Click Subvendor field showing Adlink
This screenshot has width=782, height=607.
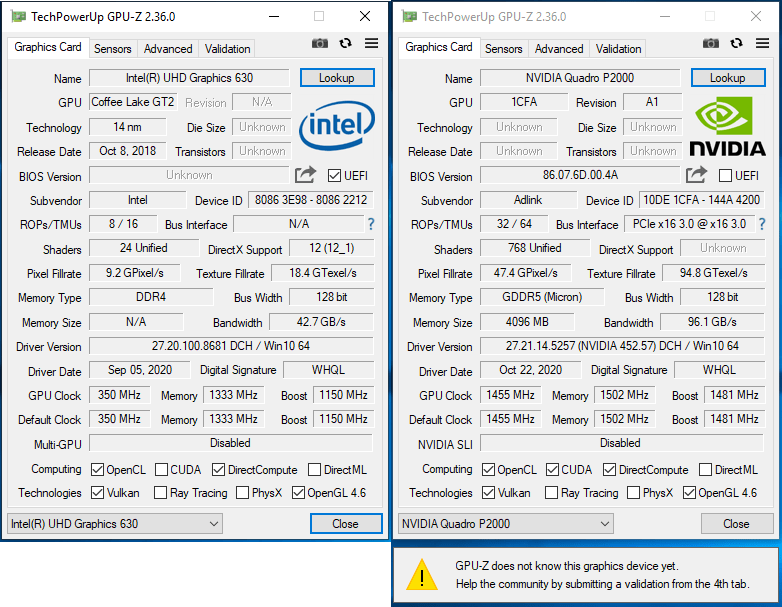tap(529, 200)
